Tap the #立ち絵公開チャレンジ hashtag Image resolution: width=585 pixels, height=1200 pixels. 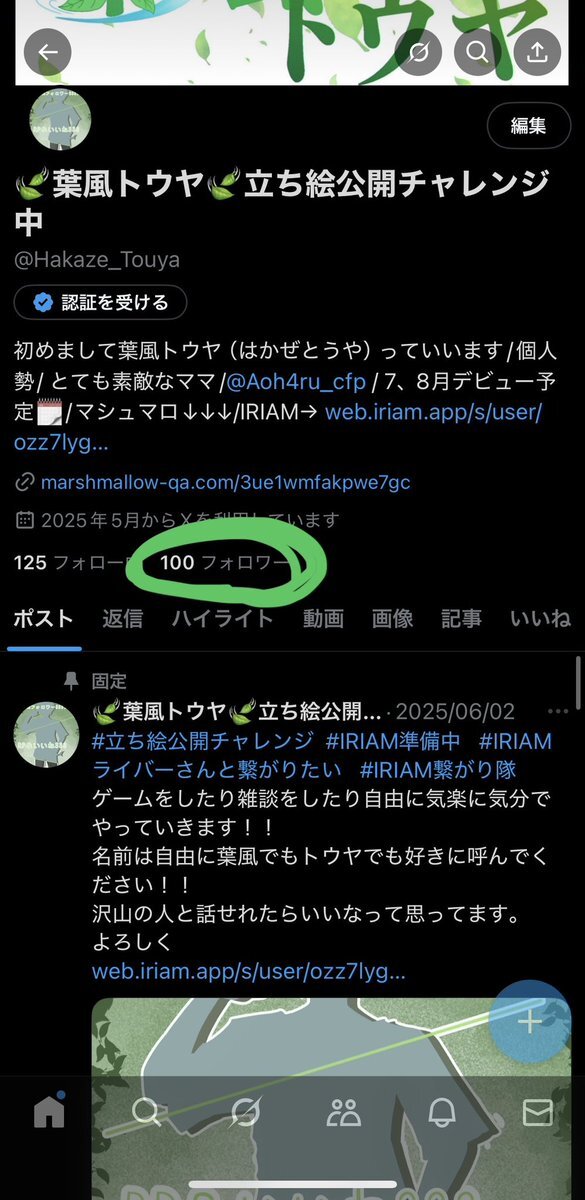pos(203,741)
